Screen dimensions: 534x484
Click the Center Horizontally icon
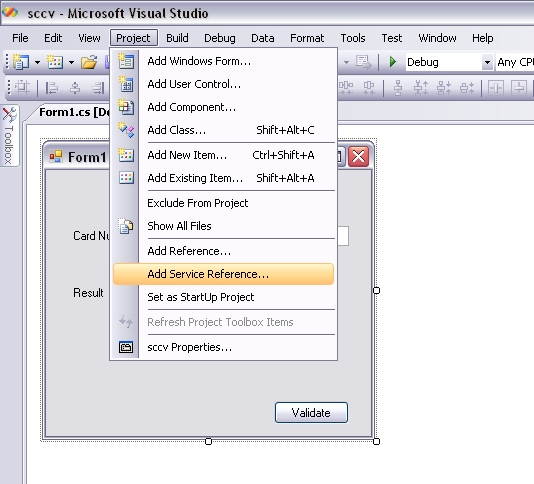[x=496, y=88]
